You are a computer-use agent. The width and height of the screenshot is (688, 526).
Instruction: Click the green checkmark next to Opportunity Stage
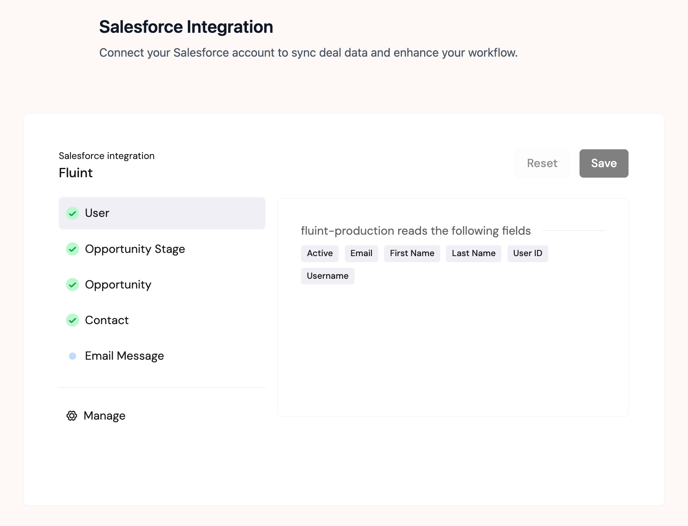pos(72,249)
